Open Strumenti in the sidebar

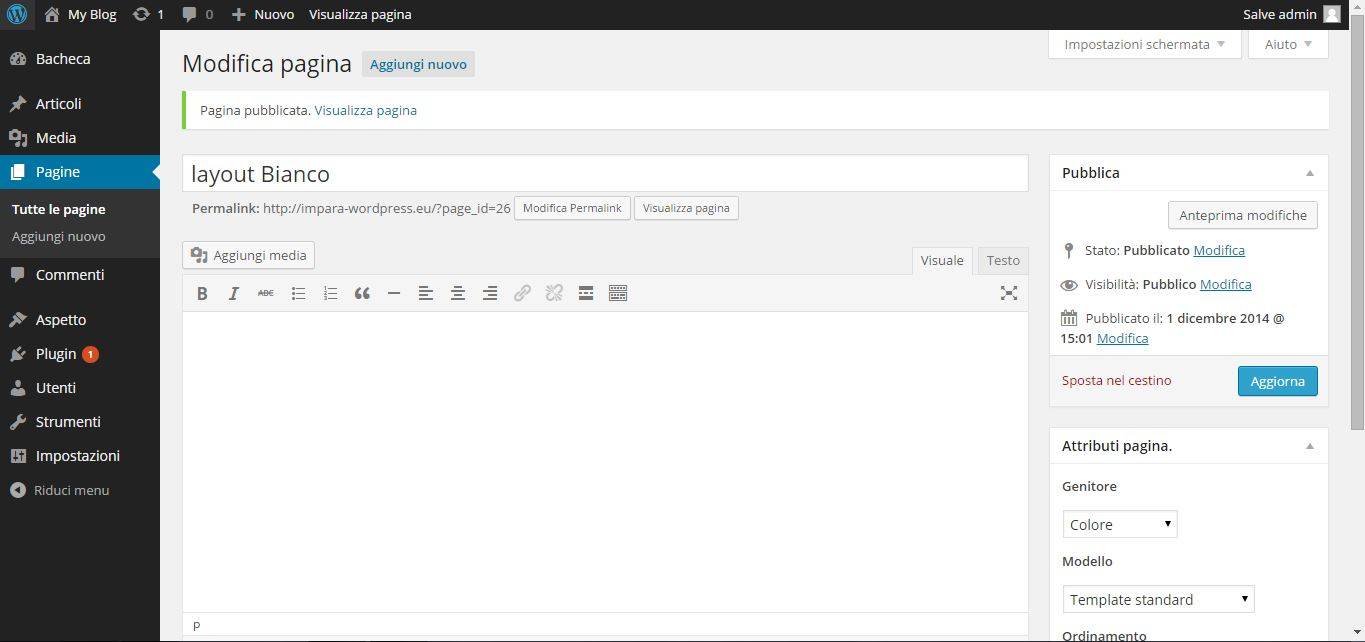click(80, 422)
